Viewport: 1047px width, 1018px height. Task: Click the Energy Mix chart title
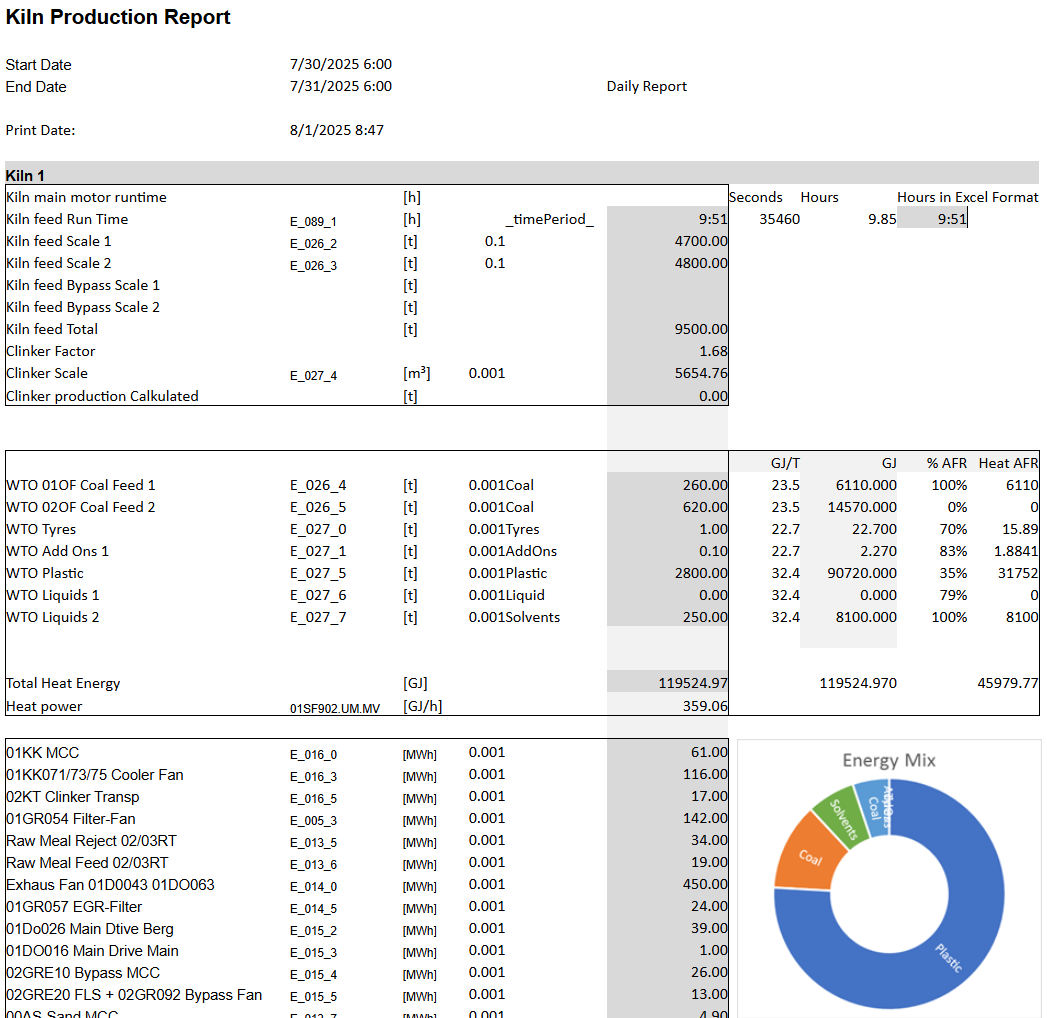click(x=888, y=760)
